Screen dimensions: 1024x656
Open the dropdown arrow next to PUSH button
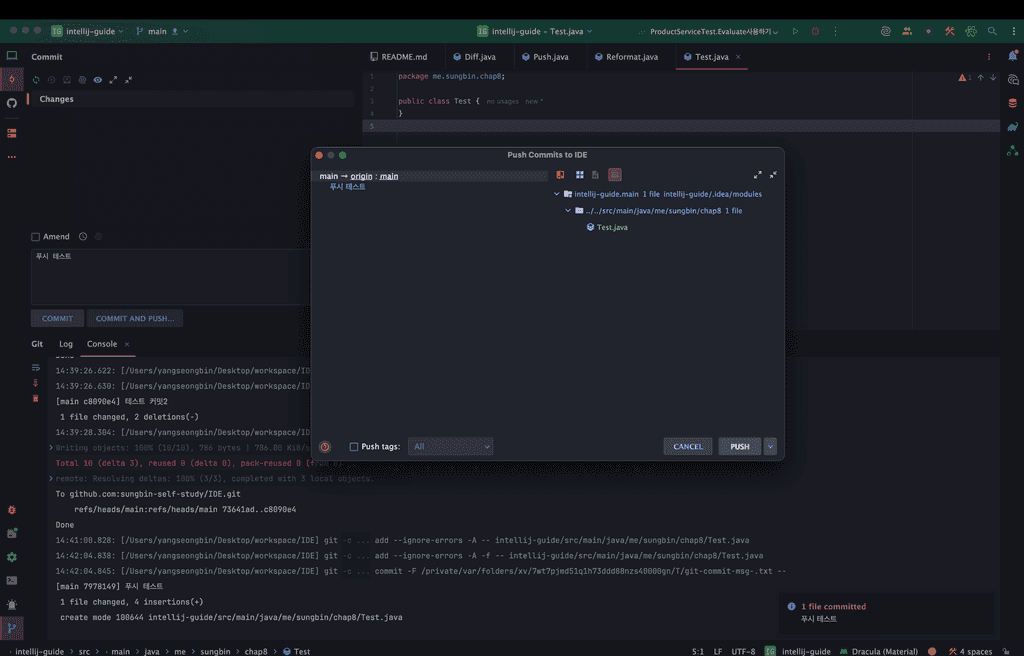coord(770,447)
